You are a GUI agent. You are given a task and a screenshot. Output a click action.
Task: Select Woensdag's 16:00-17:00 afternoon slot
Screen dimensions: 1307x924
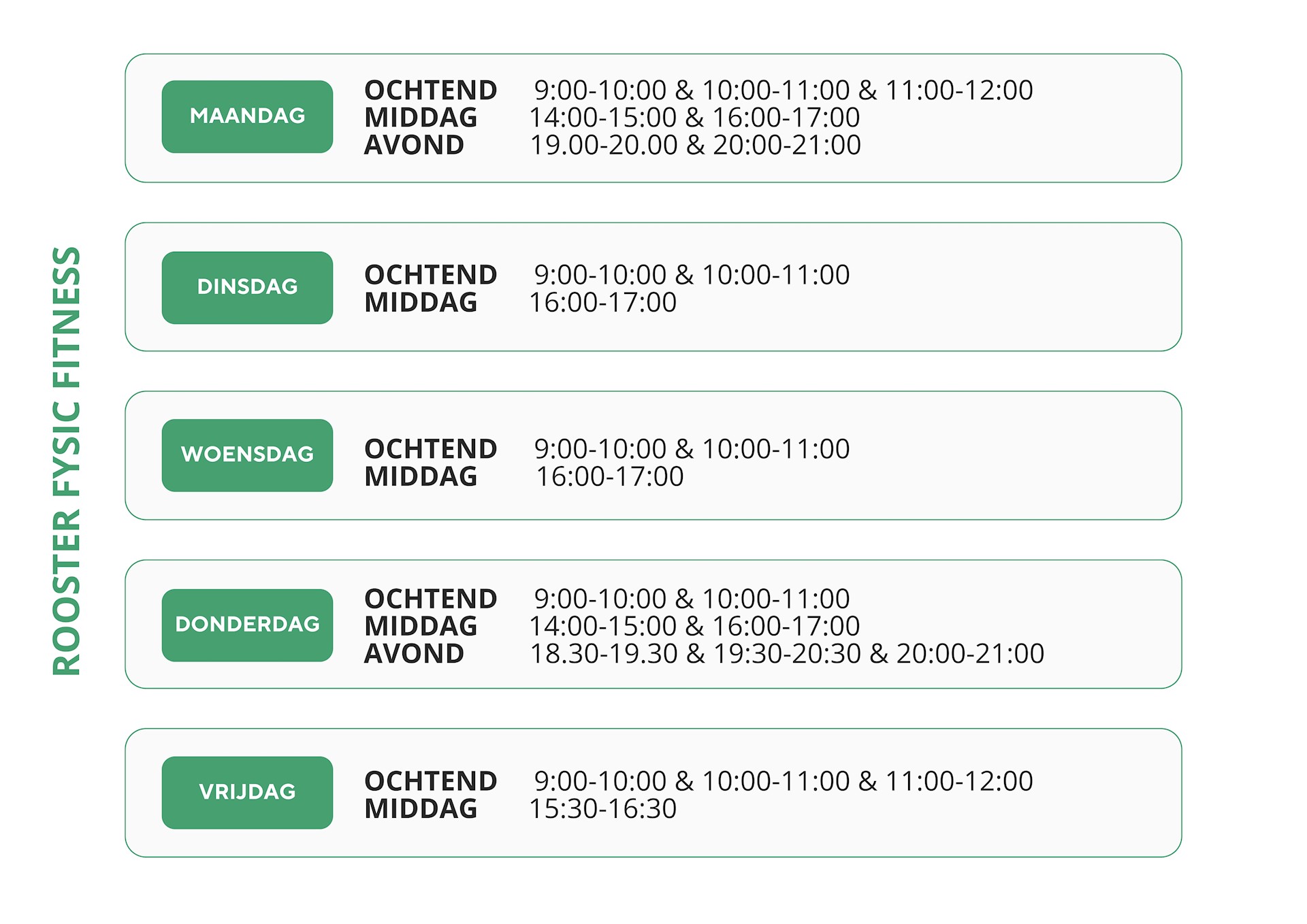(x=609, y=476)
